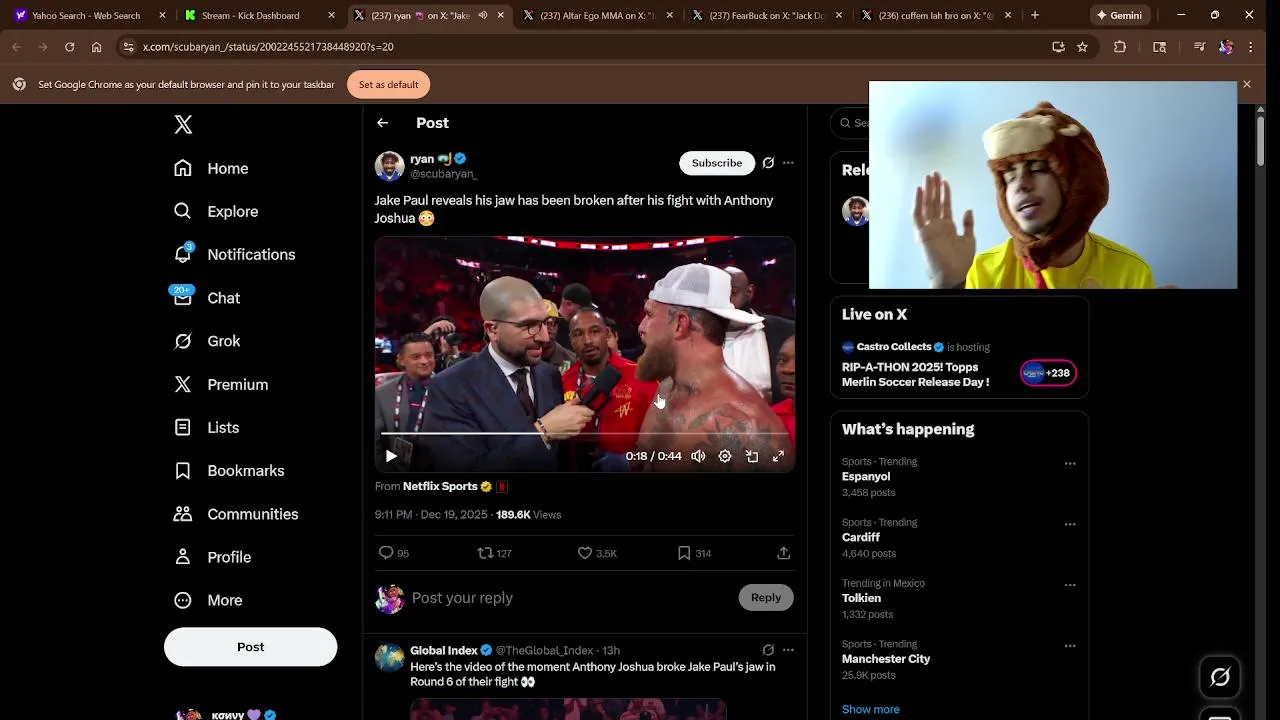Switch to FearBuck on X tab

(766, 15)
